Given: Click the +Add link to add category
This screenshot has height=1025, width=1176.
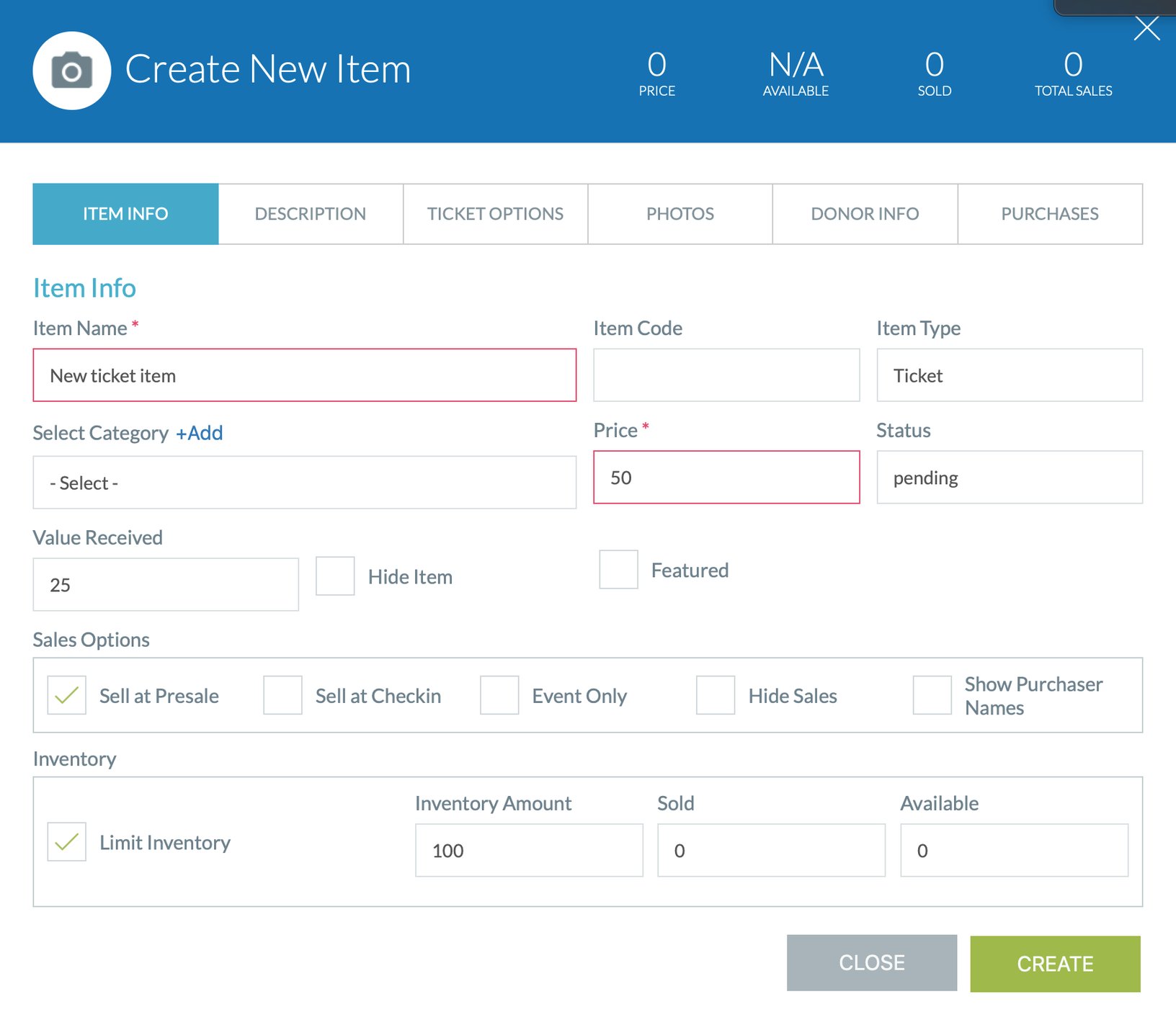Looking at the screenshot, I should pos(200,432).
